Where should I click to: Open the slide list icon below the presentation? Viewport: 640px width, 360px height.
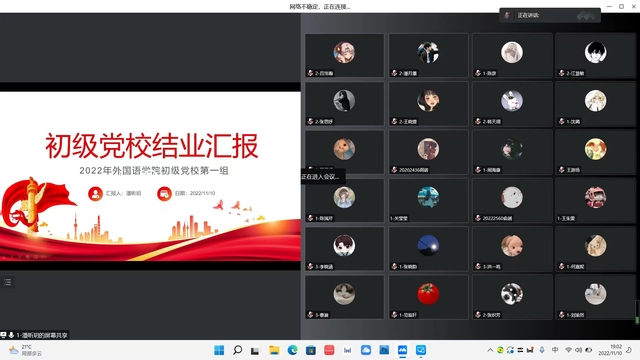7,282
